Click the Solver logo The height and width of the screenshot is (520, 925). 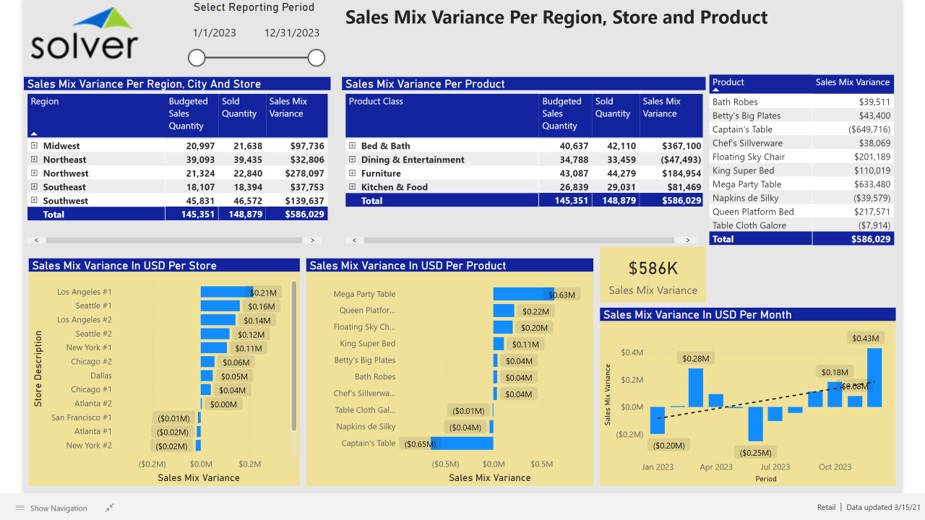pyautogui.click(x=84, y=35)
